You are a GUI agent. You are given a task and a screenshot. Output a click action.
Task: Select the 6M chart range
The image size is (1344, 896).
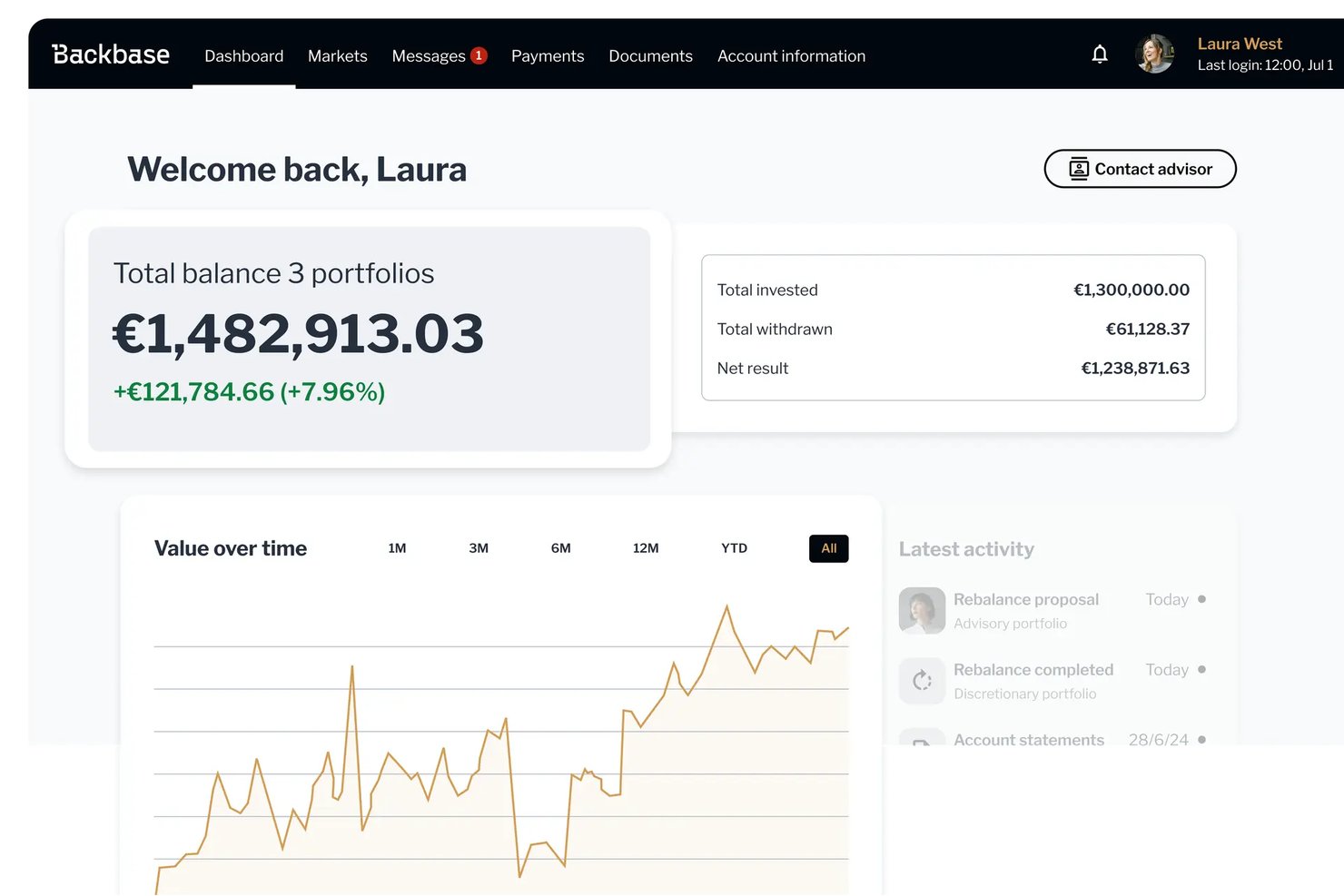click(x=561, y=548)
